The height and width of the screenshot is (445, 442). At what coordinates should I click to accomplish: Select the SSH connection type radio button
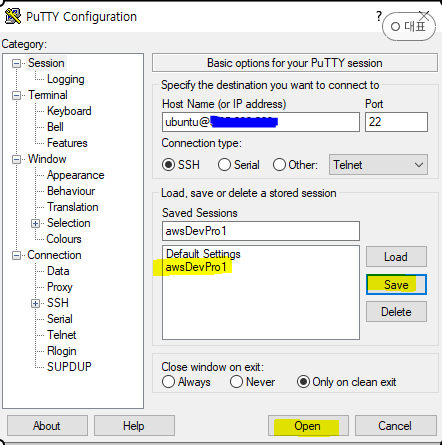(x=168, y=165)
